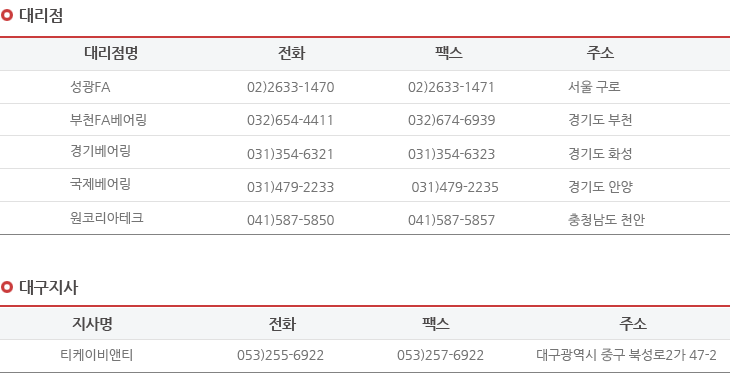
Task: Click phone number 053)255-6922
Action: [280, 356]
